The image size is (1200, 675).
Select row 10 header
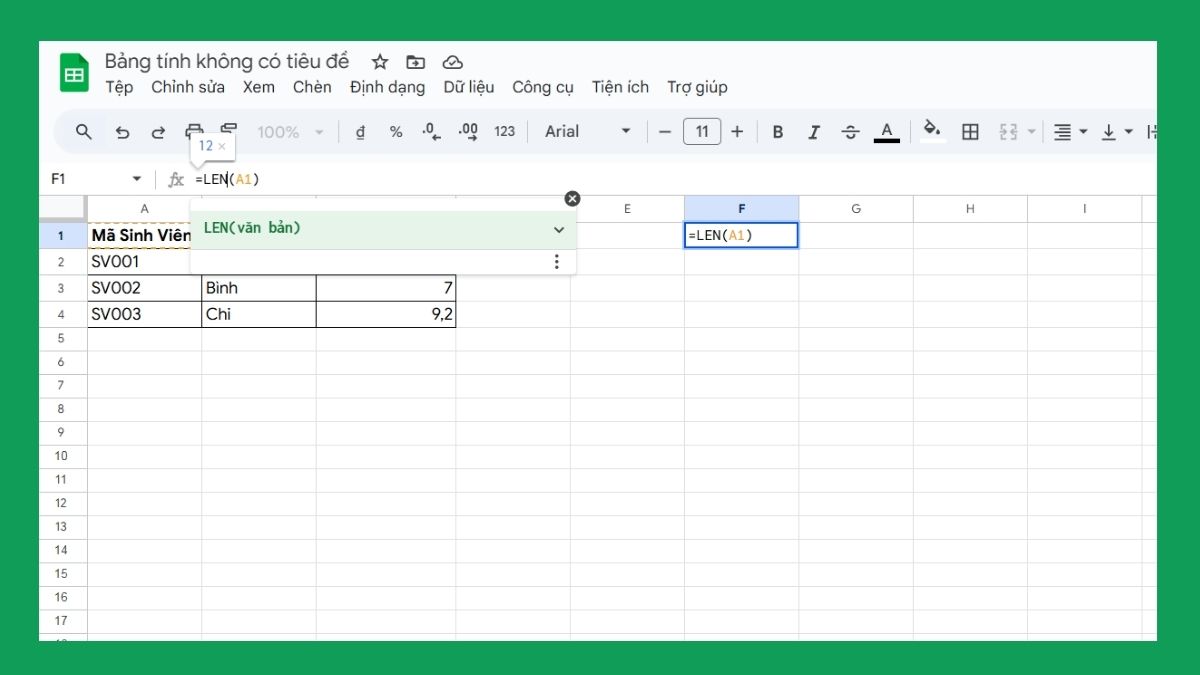[63, 456]
